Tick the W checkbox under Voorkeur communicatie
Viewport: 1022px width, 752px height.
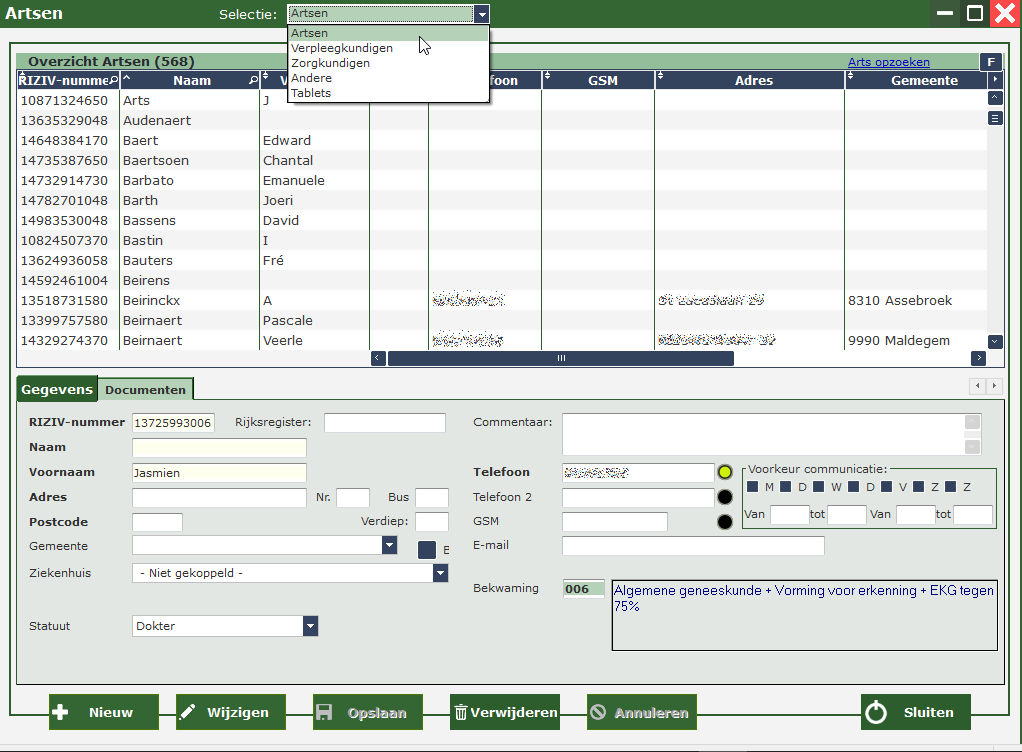coord(819,487)
